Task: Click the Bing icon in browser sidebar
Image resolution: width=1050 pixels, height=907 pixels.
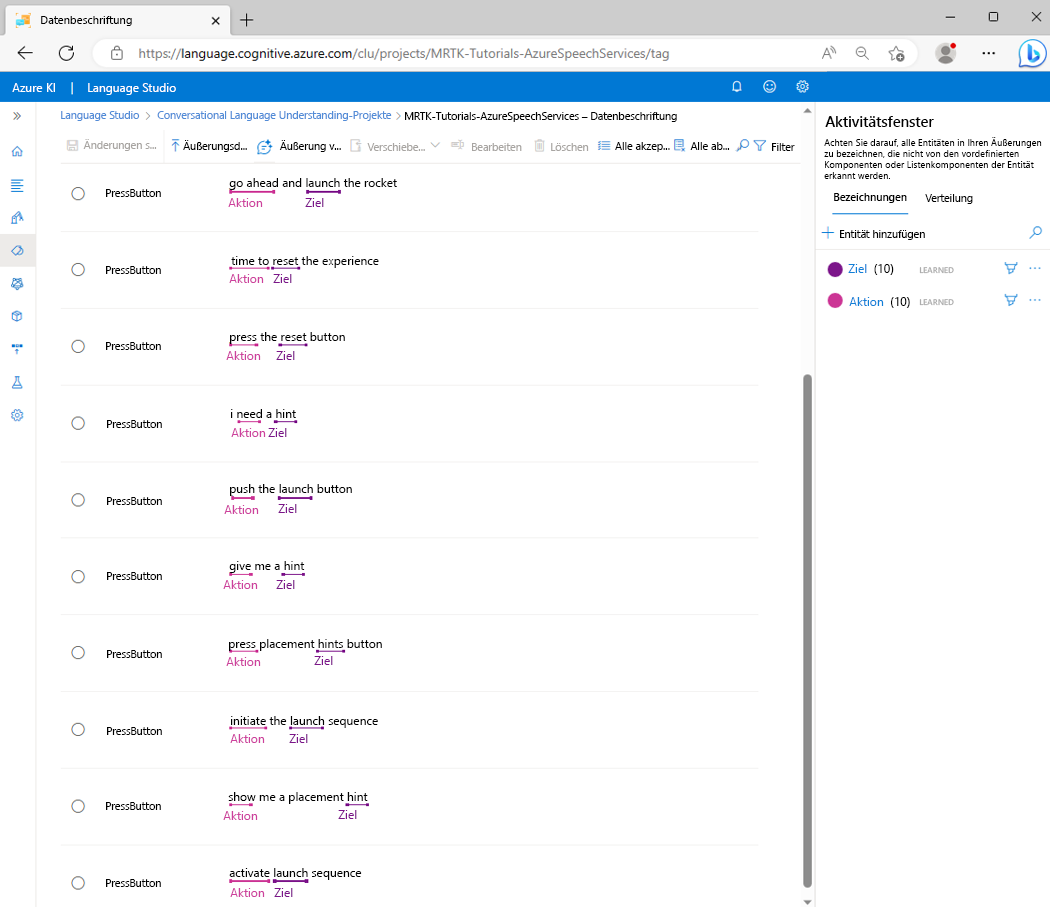Action: click(x=1031, y=53)
